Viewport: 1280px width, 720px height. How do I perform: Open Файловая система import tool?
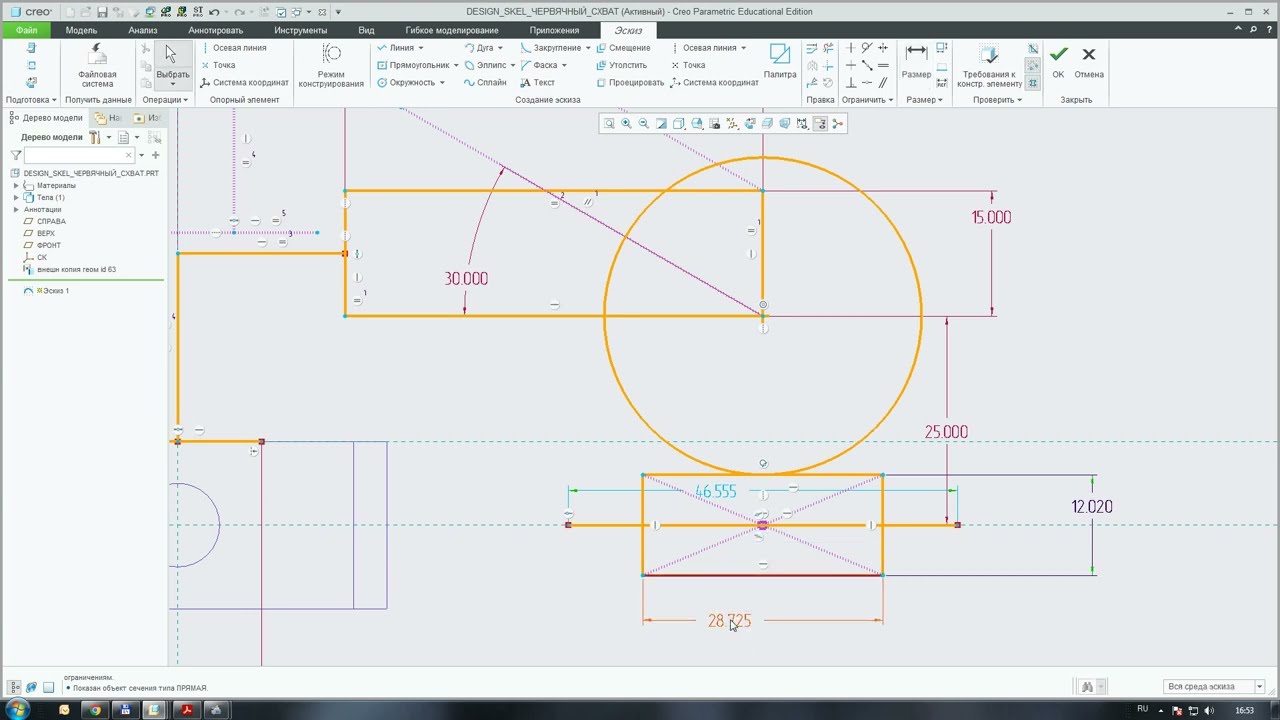pos(97,65)
